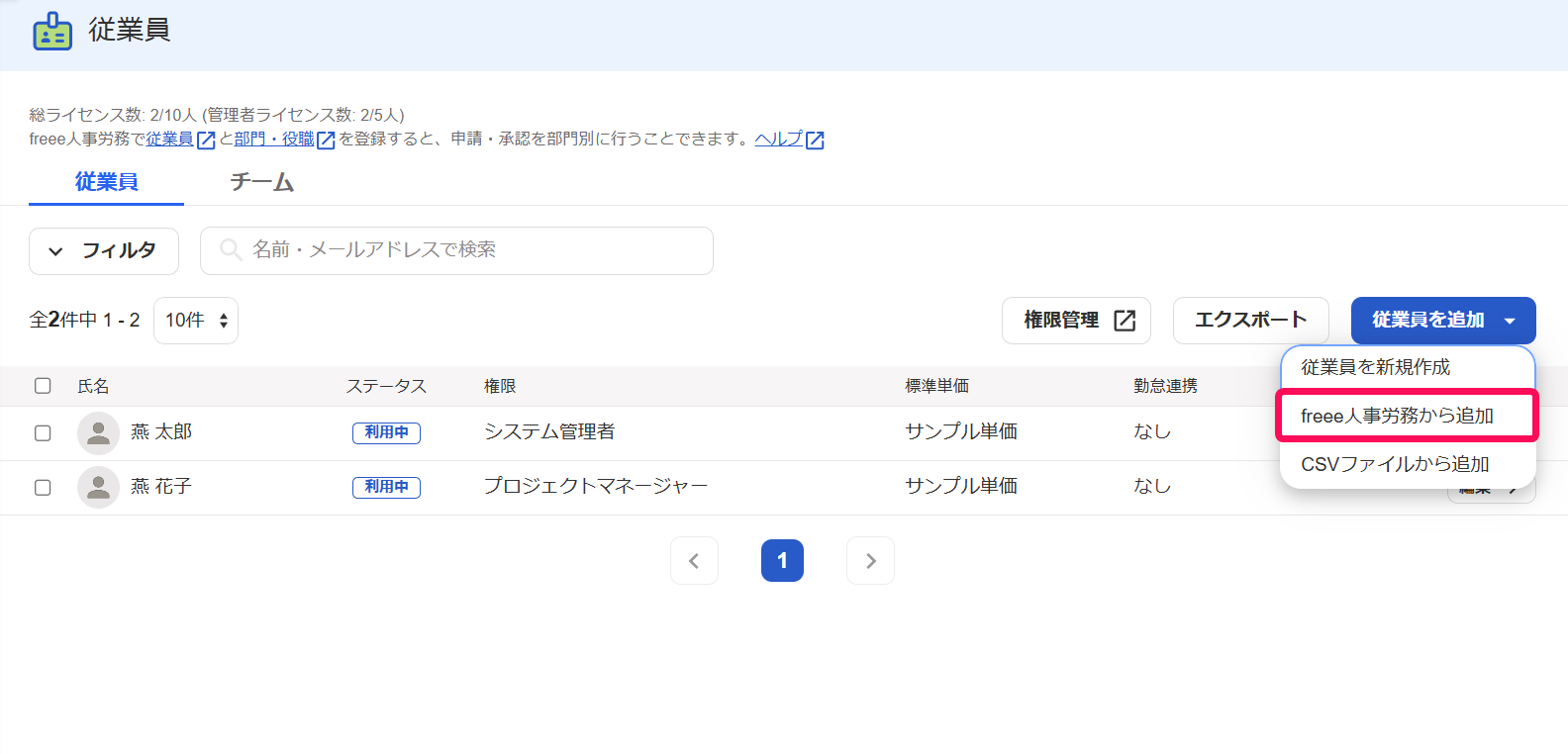Viewport: 1568px width, 754px height.
Task: Focus the 名前・メールアドレスで検索 field
Action: [456, 250]
